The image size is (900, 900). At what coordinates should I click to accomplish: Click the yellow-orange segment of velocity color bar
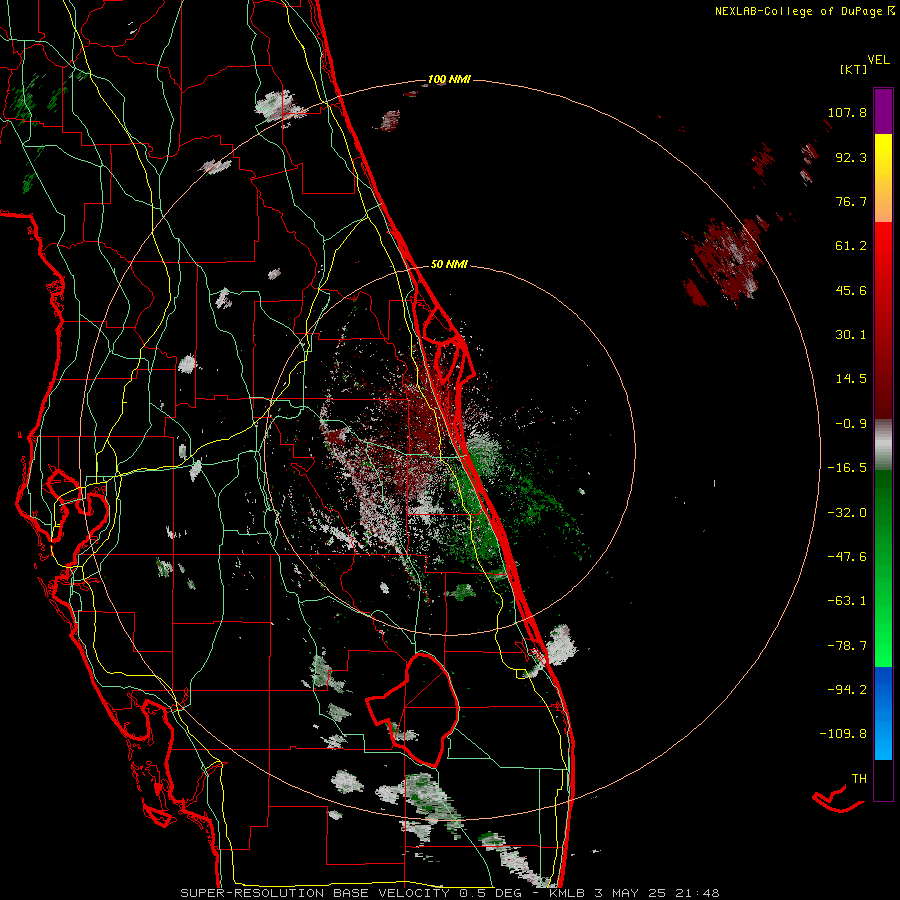(x=883, y=178)
